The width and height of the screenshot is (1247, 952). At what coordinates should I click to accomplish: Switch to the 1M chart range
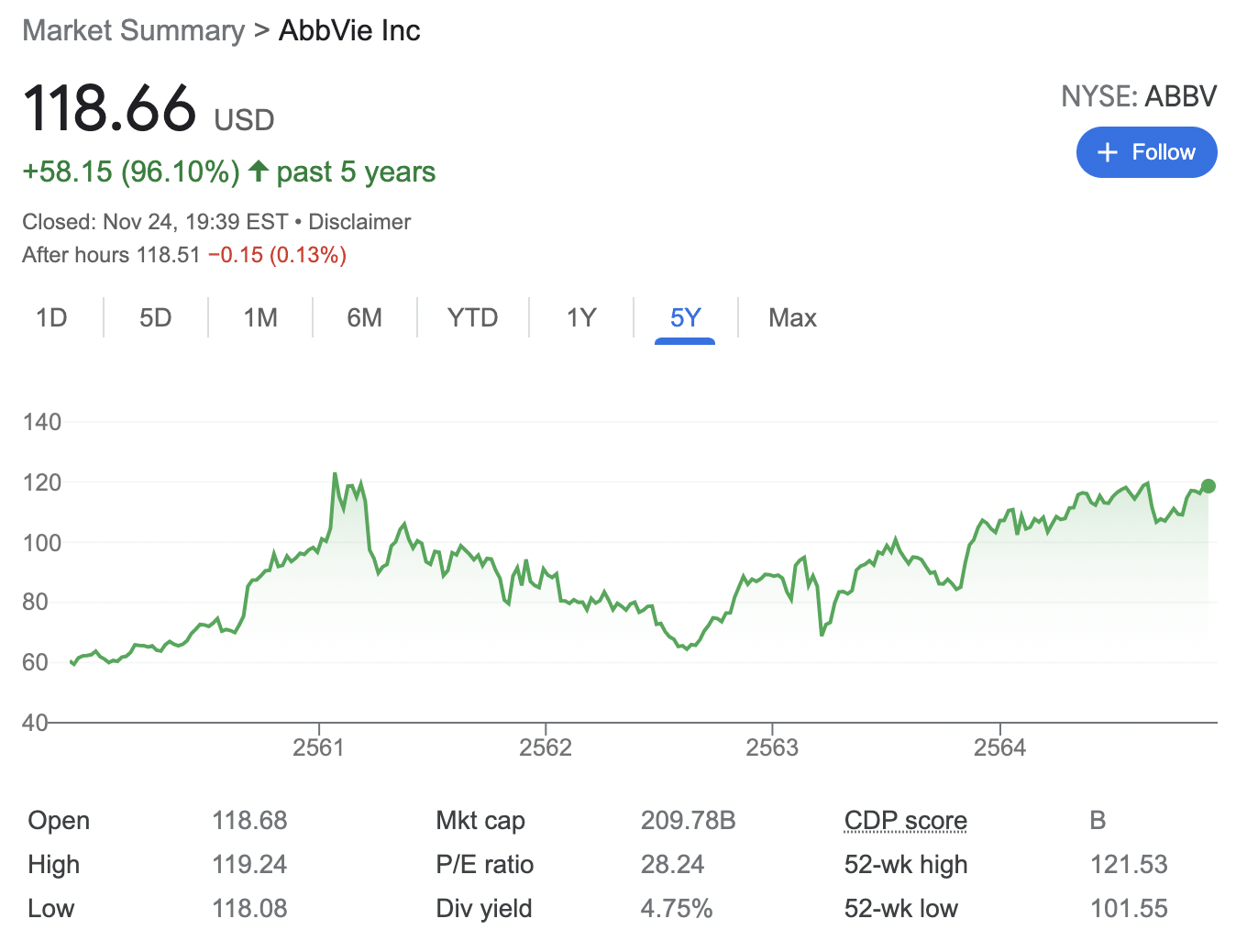[260, 317]
